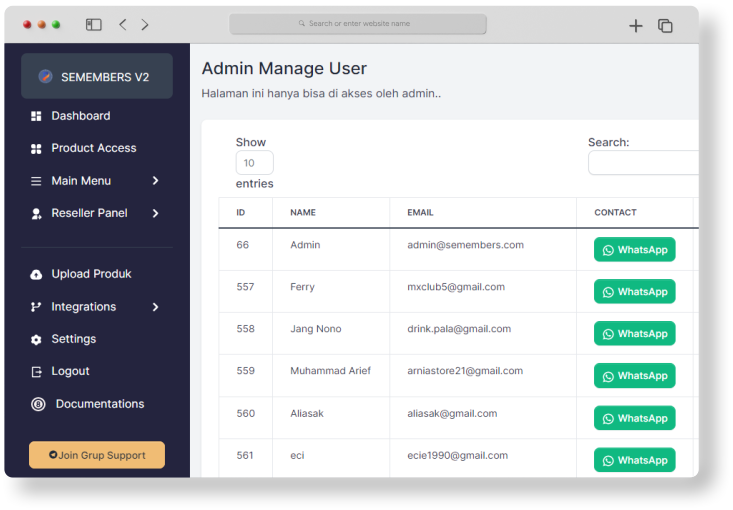Click the Dashboard grid icon in sidebar

(37, 116)
